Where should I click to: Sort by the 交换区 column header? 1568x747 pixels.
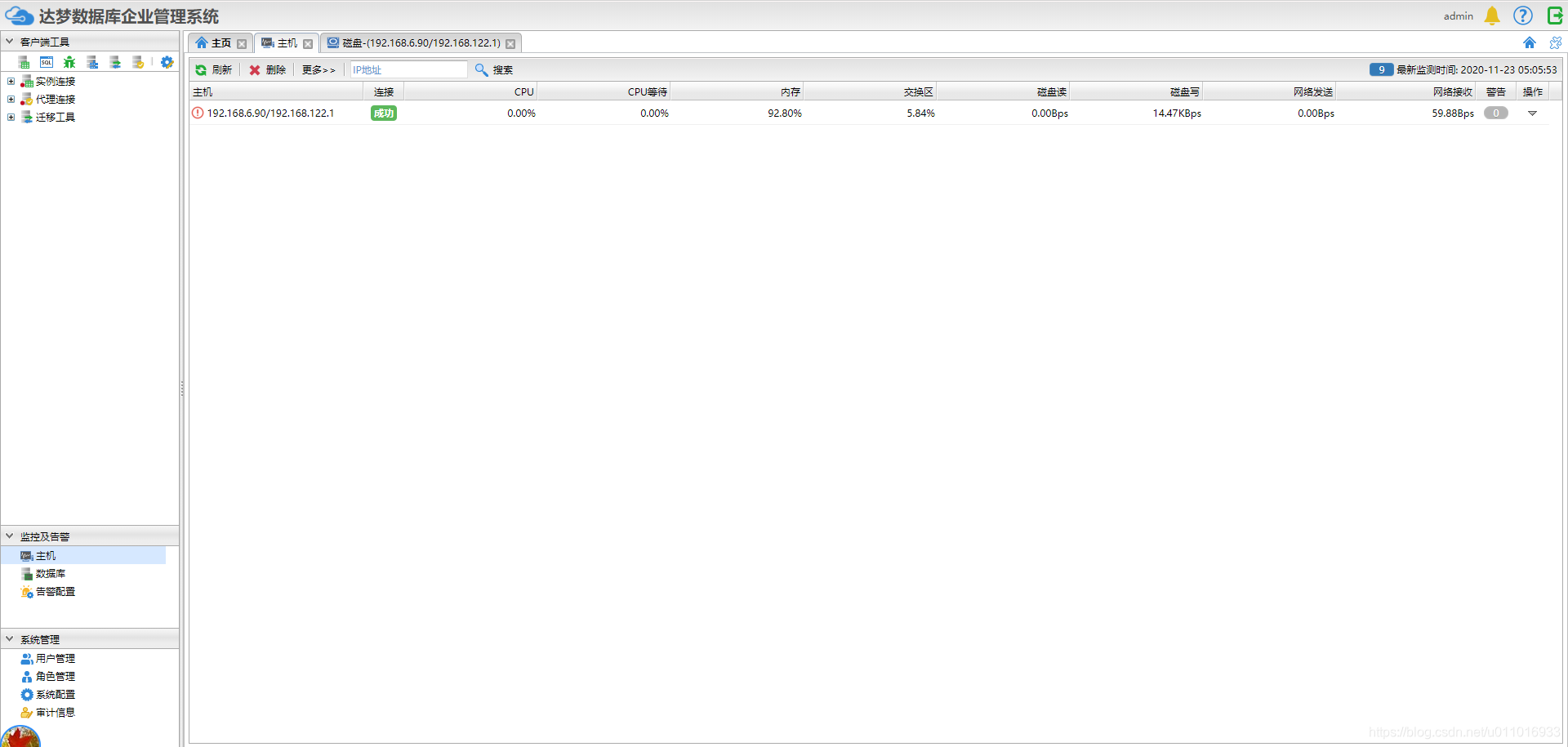[870, 91]
